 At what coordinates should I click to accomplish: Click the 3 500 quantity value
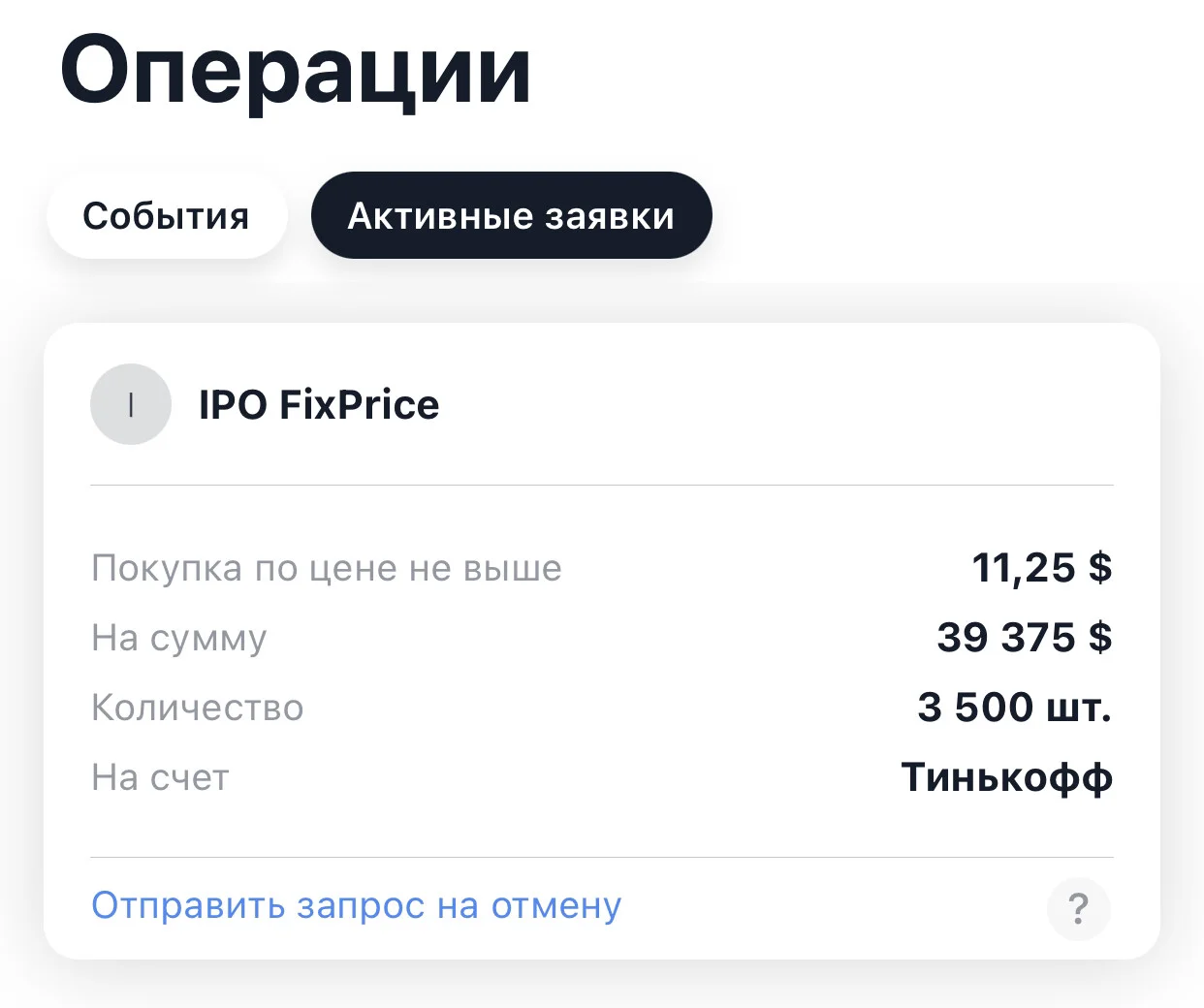point(975,708)
